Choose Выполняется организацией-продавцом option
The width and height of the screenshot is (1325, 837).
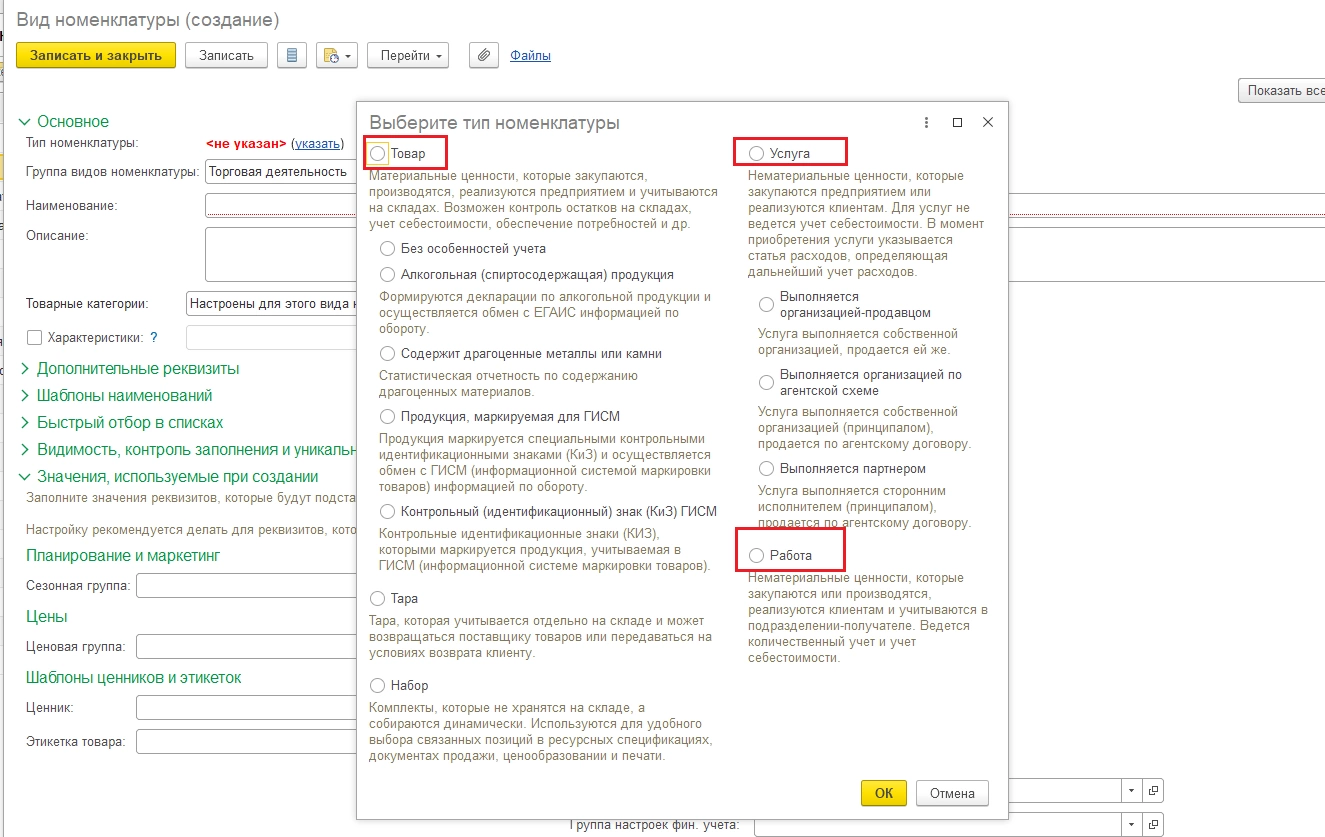tap(767, 304)
